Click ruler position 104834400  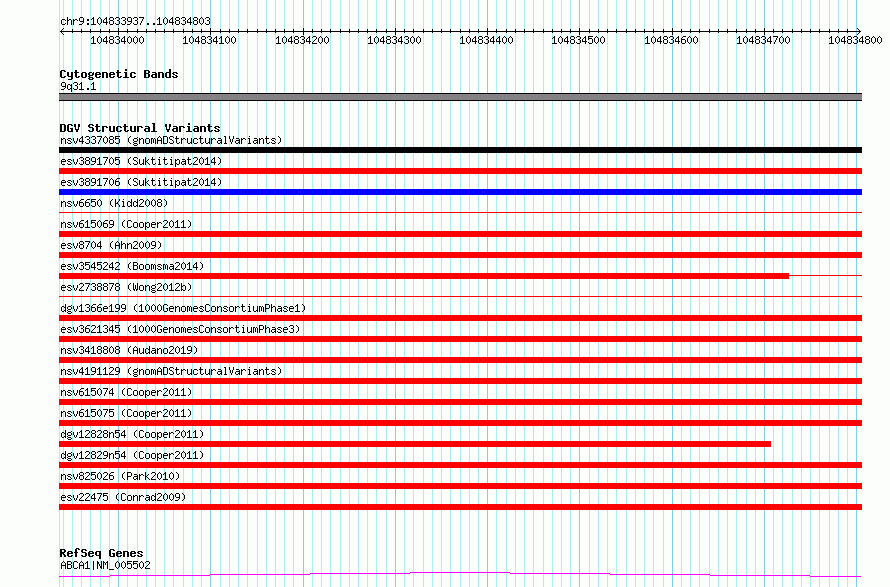click(486, 40)
